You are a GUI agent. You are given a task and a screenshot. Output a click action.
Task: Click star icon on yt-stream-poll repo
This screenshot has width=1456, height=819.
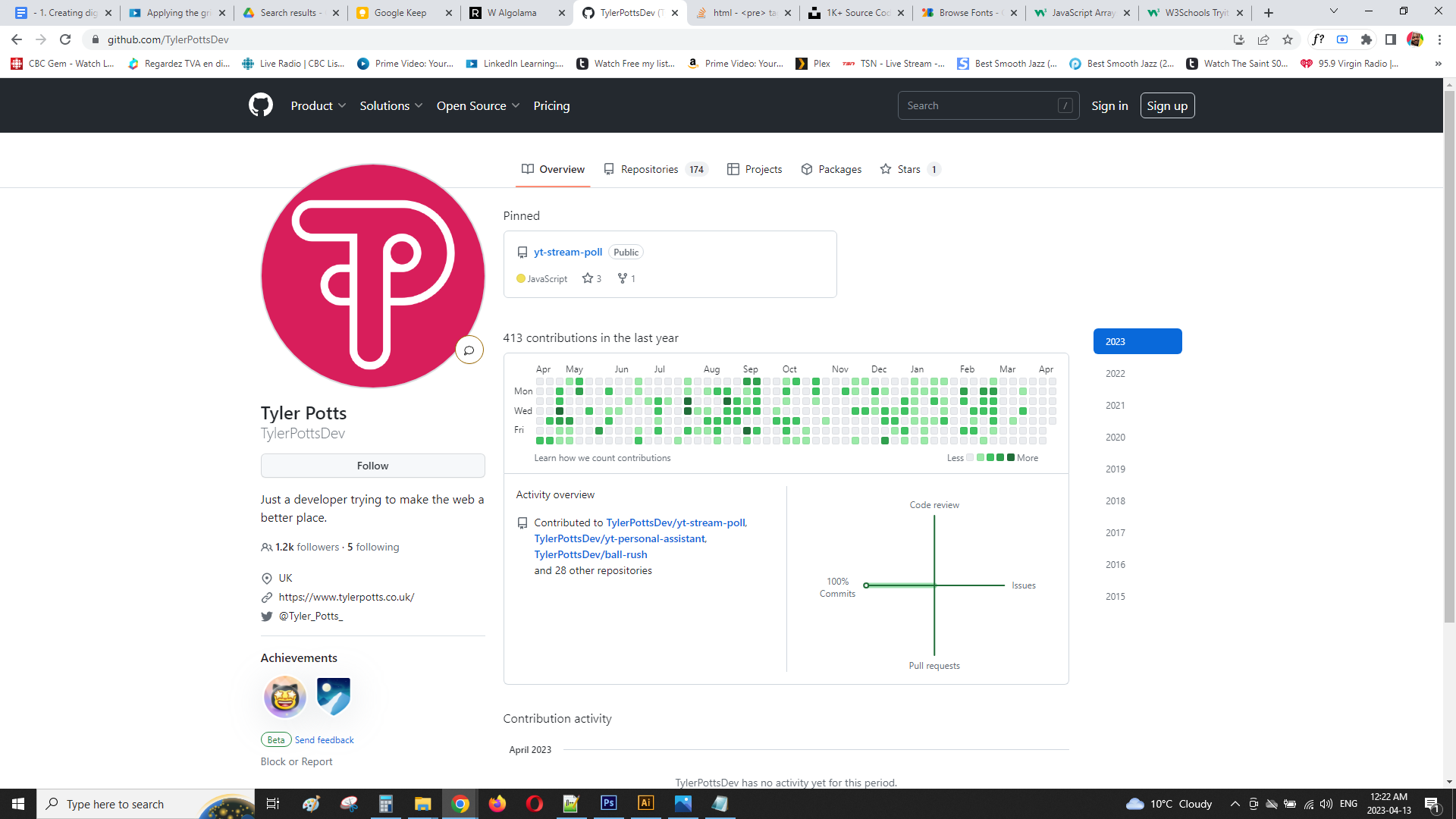pyautogui.click(x=588, y=278)
